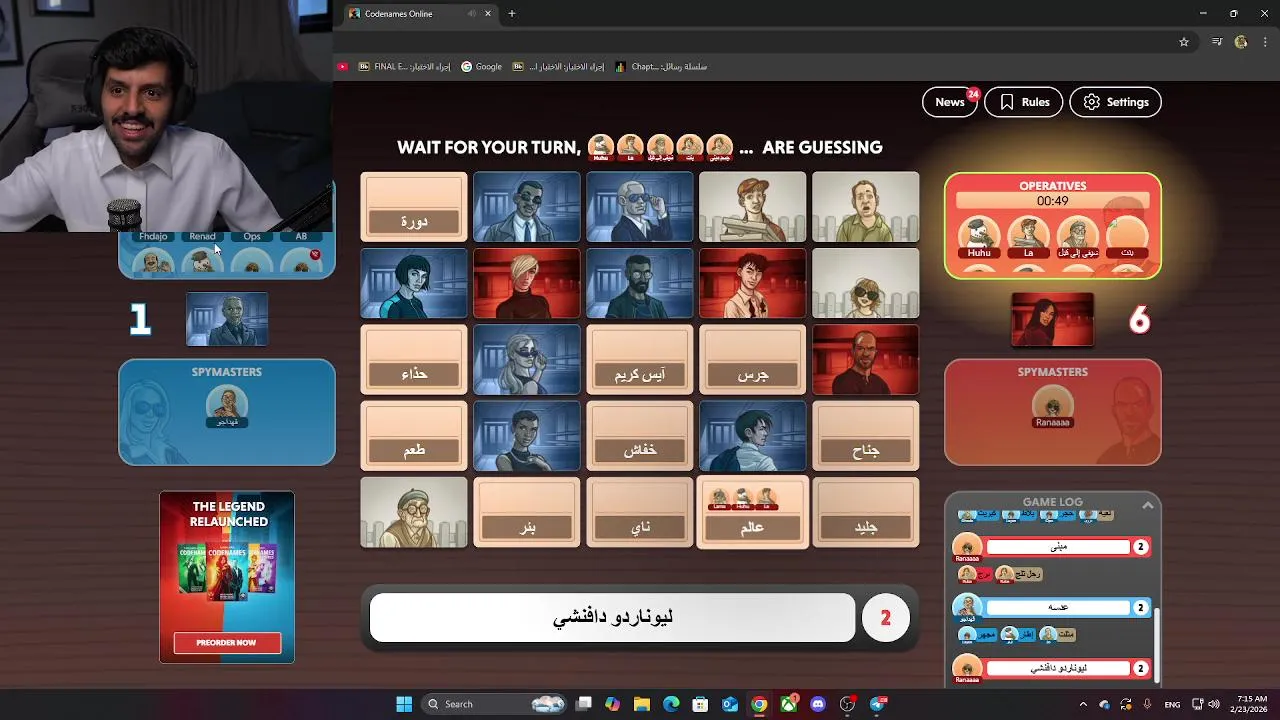Click the مبنى clue entry in Game Log
The width and height of the screenshot is (1280, 720).
(x=1059, y=547)
